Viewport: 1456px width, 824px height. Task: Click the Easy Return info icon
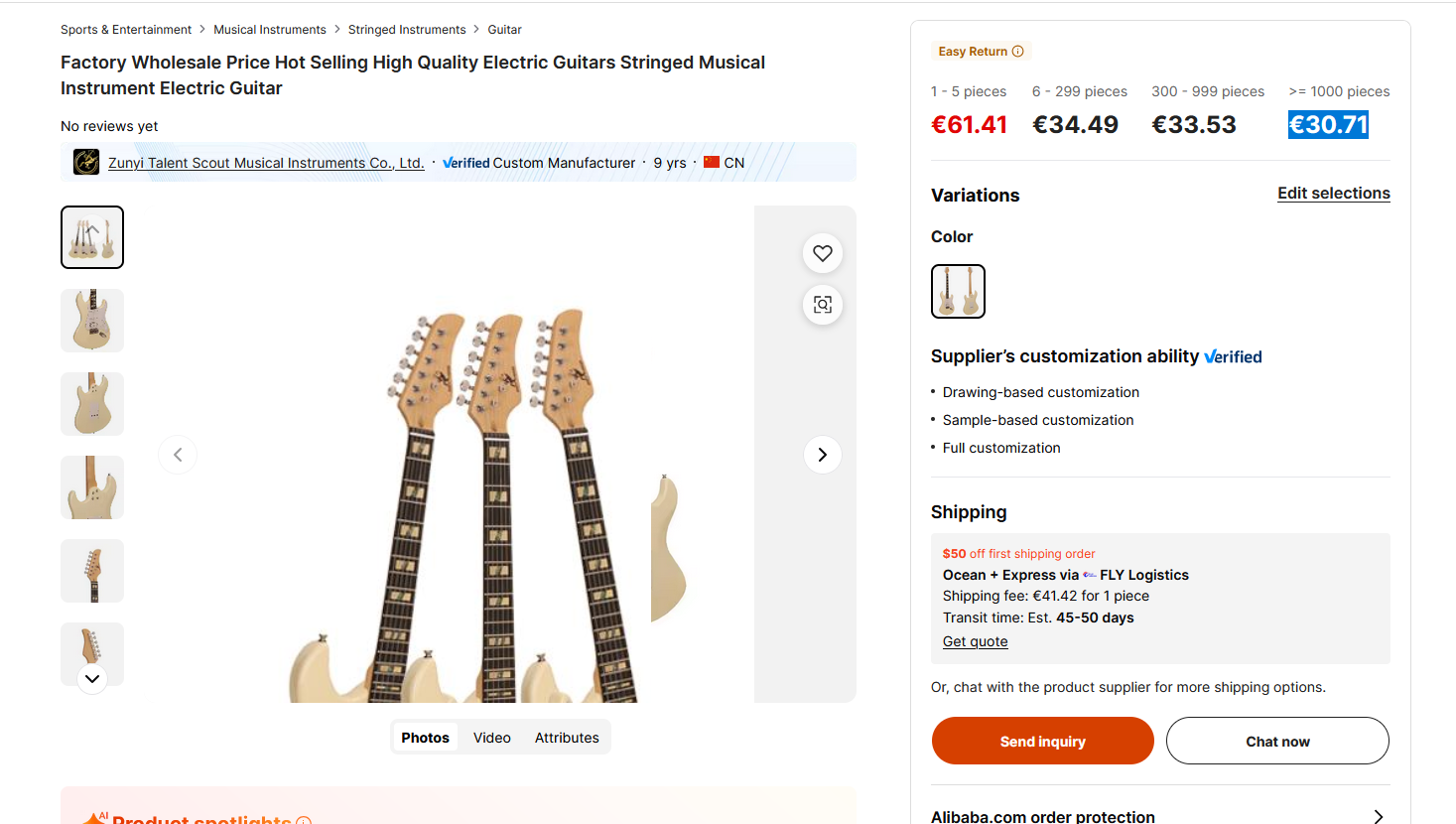pos(1017,52)
